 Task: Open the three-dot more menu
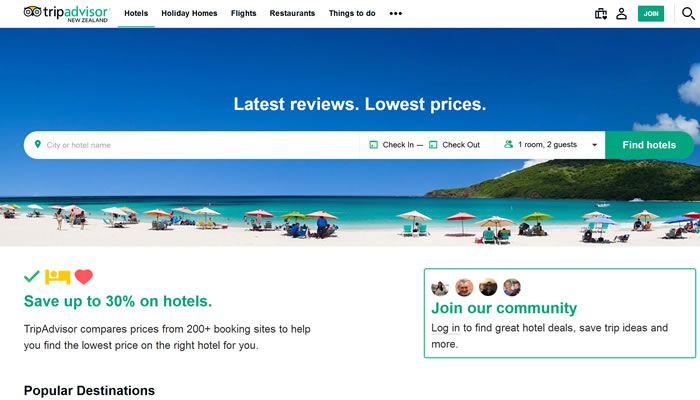pos(396,13)
